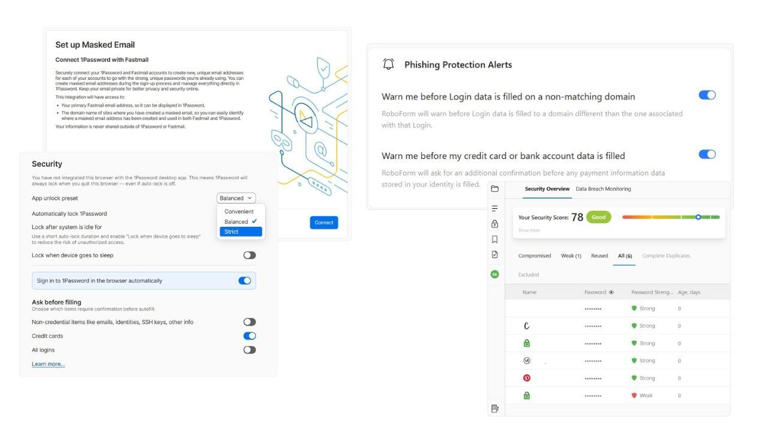Sort by the Password Strength column header
Viewport: 768px width, 432px height.
click(651, 292)
